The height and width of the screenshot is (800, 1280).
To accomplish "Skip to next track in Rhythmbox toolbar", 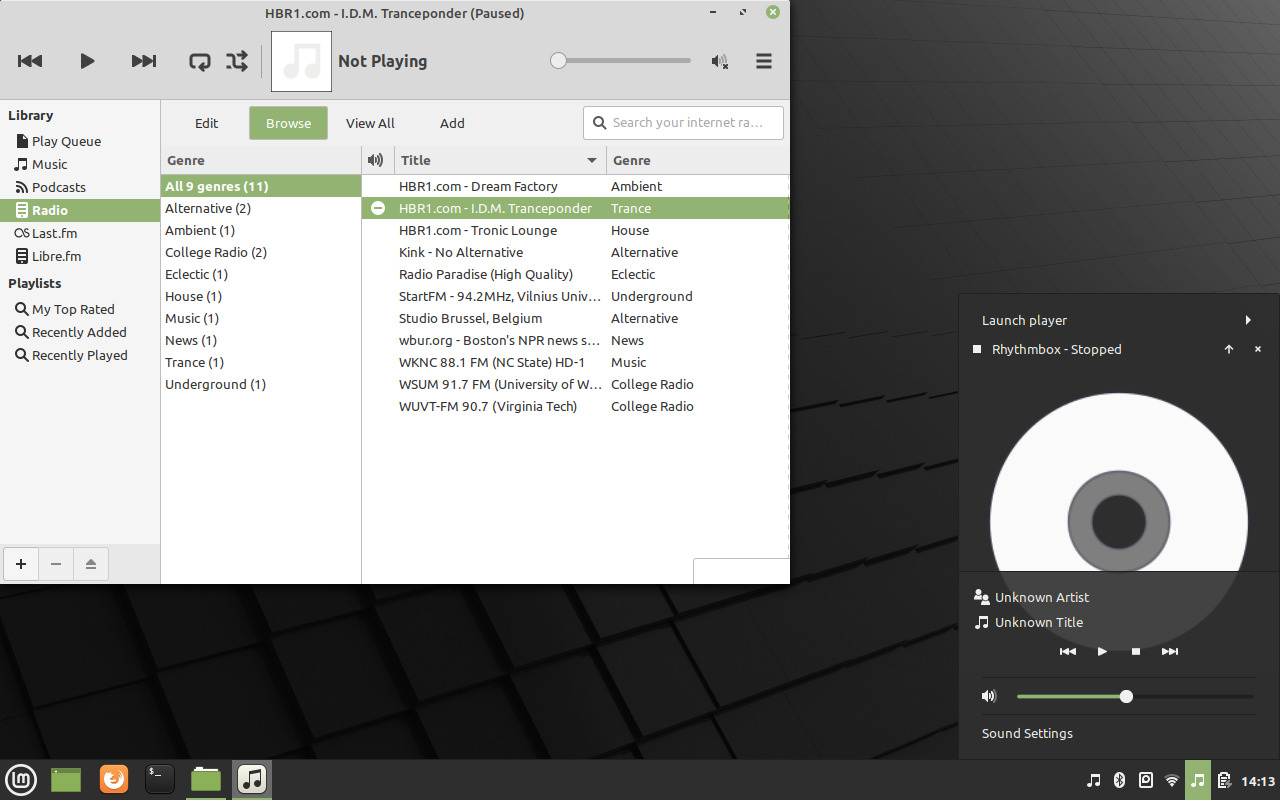I will pyautogui.click(x=144, y=61).
